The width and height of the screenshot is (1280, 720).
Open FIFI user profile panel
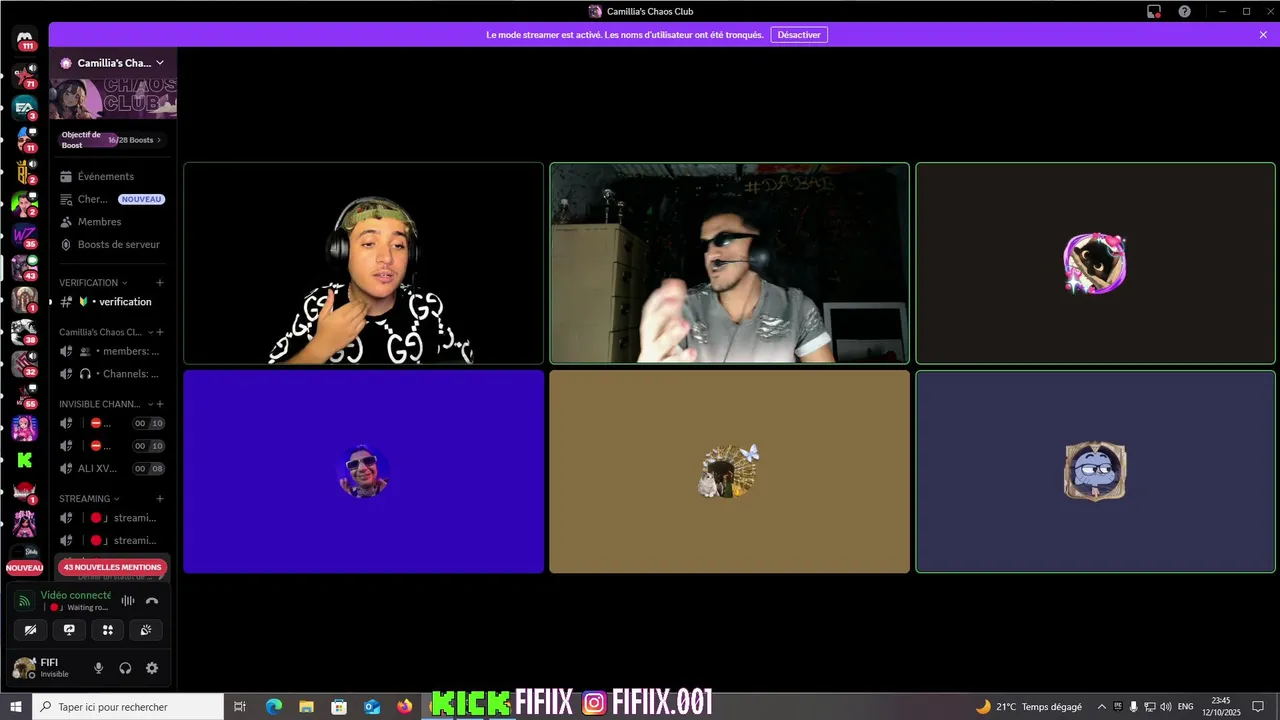46,668
